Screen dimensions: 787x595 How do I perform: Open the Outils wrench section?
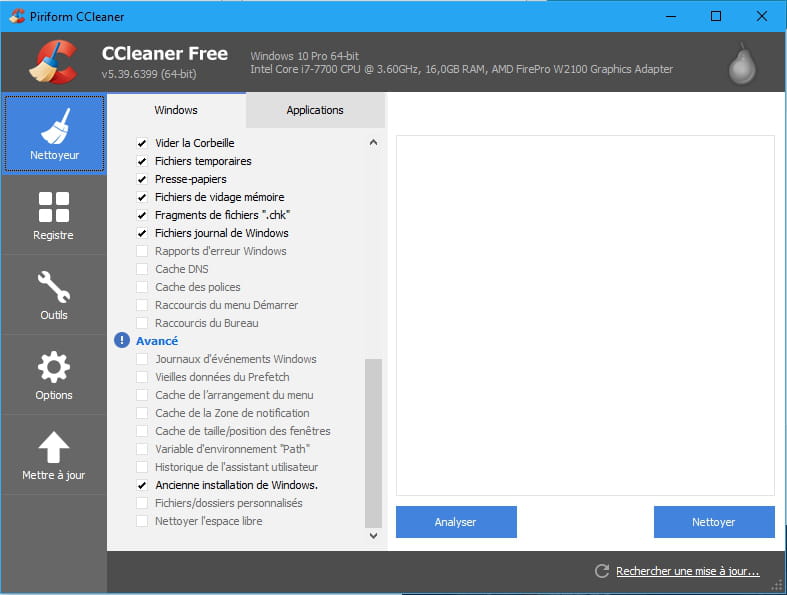[x=54, y=295]
